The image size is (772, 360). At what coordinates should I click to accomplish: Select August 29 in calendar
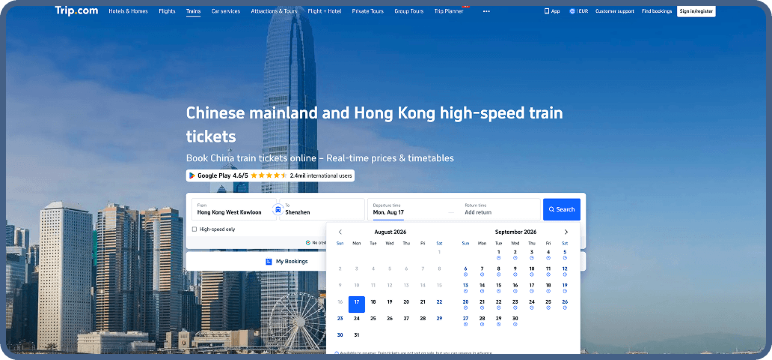[x=439, y=319]
